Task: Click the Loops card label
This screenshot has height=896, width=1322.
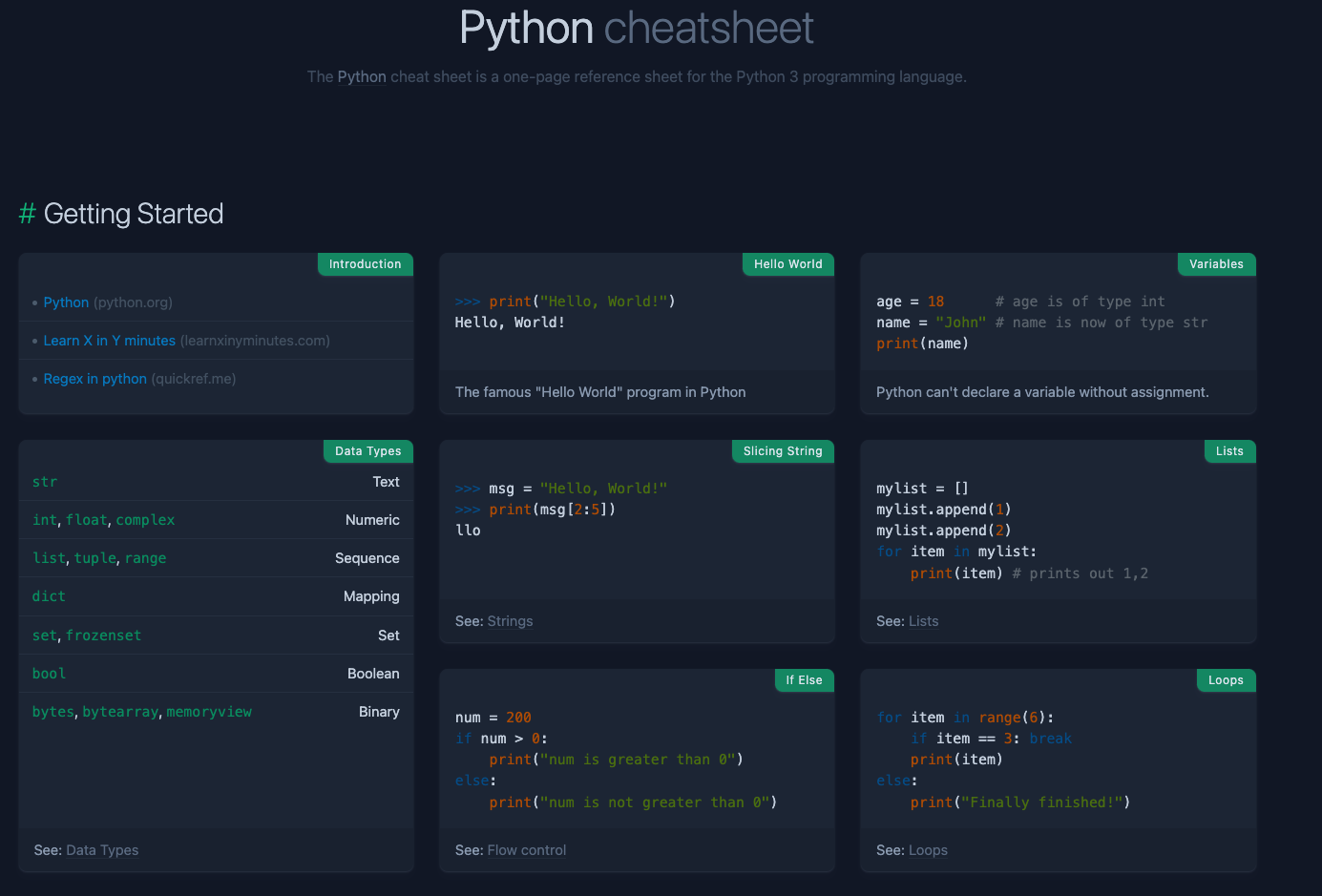Action: point(1226,680)
